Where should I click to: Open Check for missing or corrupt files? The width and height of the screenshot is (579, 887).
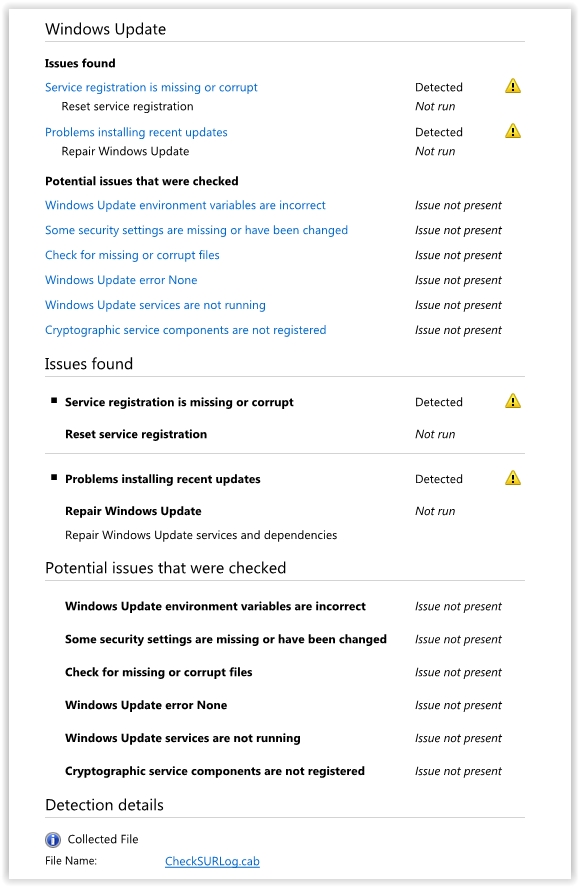pyautogui.click(x=131, y=255)
